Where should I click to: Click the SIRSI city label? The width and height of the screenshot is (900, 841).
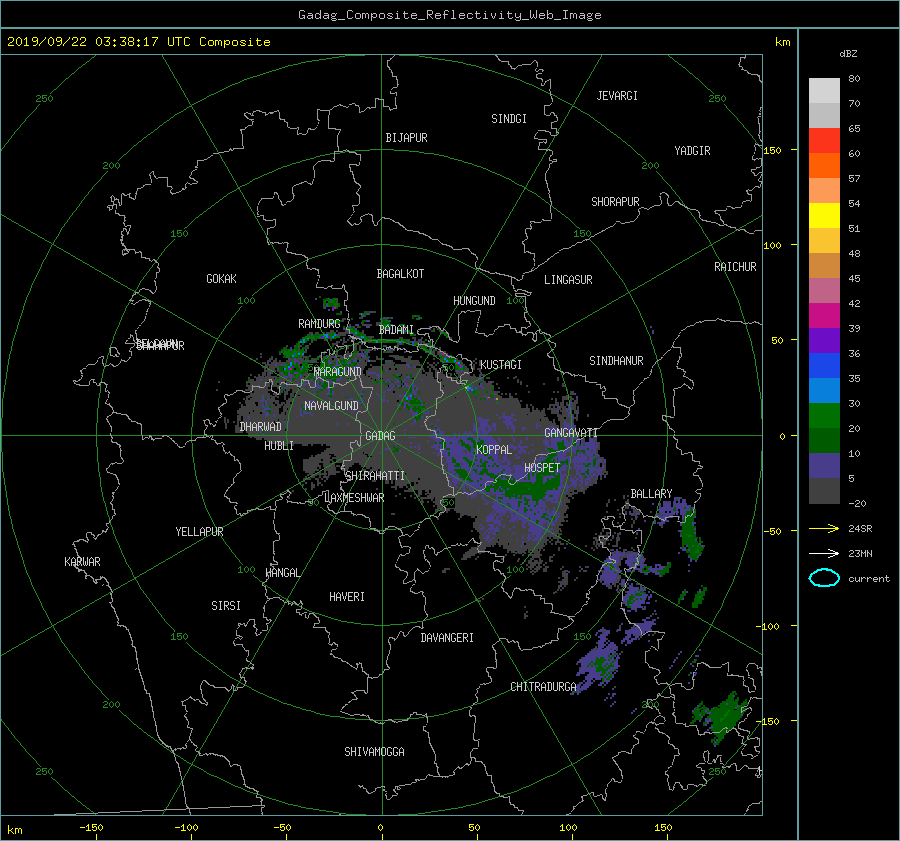(226, 606)
